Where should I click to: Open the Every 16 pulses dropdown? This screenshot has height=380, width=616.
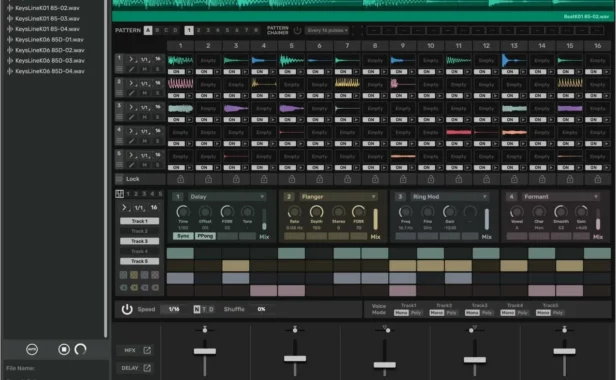327,30
